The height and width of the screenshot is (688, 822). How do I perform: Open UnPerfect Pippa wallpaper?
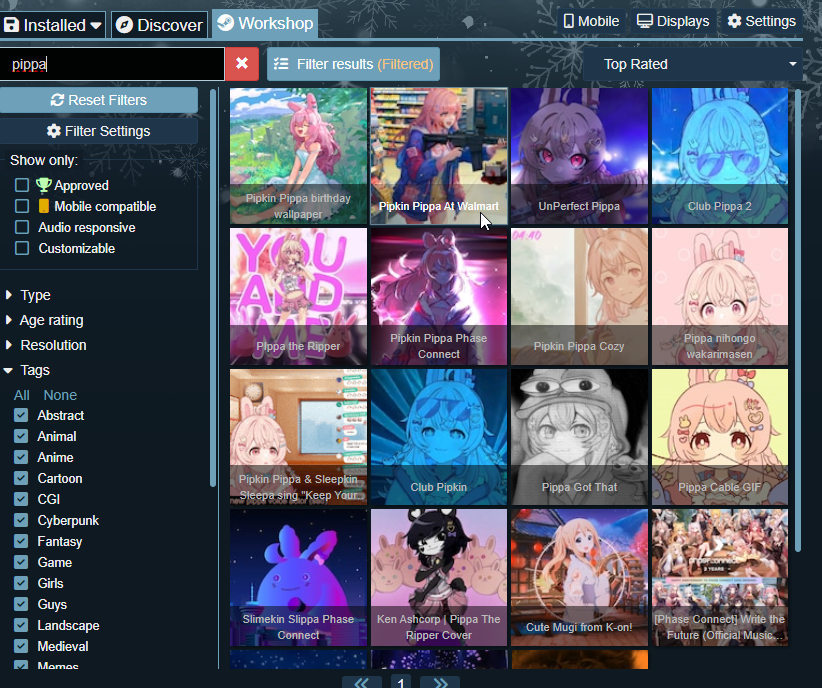(579, 156)
